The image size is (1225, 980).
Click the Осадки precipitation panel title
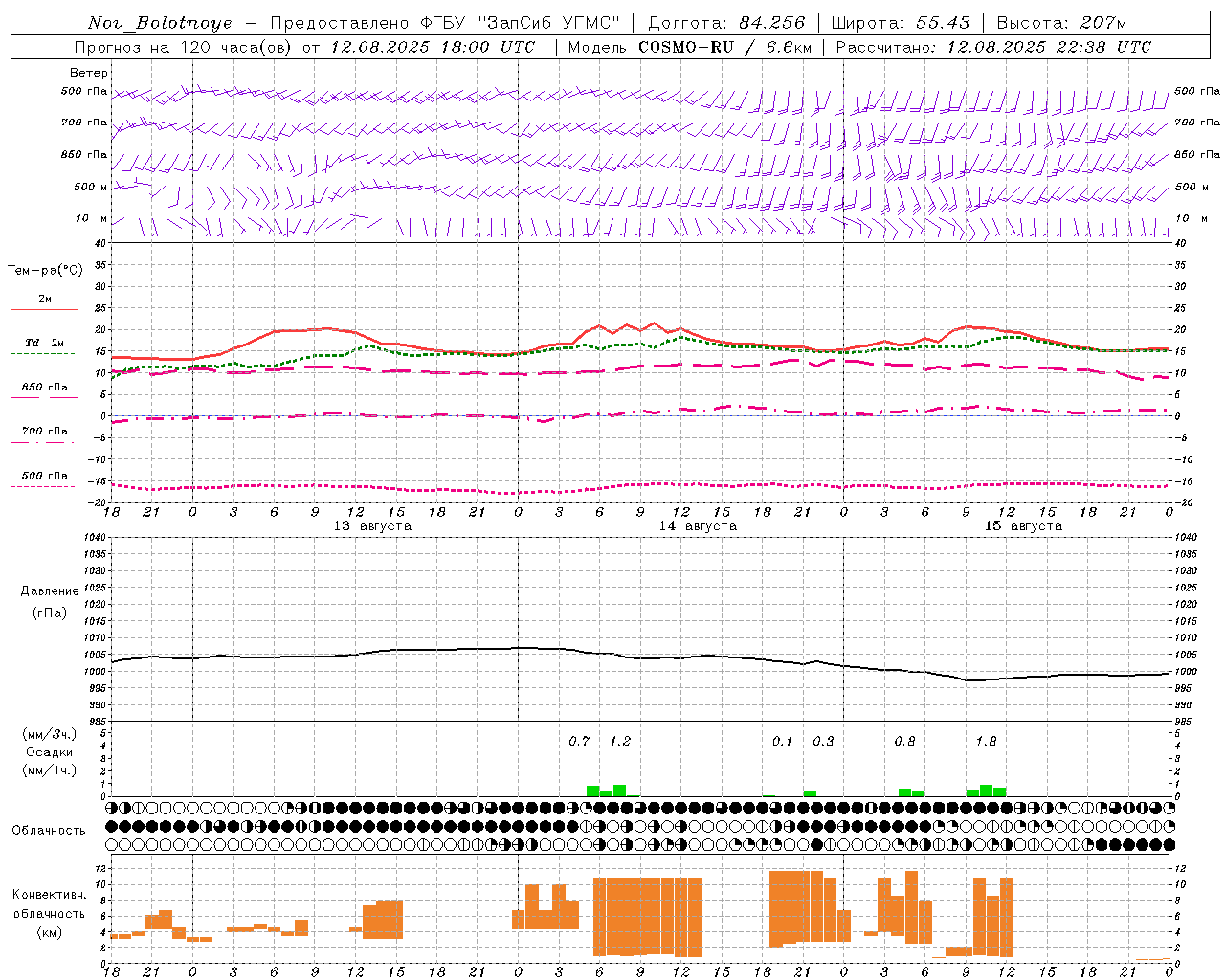[x=49, y=752]
